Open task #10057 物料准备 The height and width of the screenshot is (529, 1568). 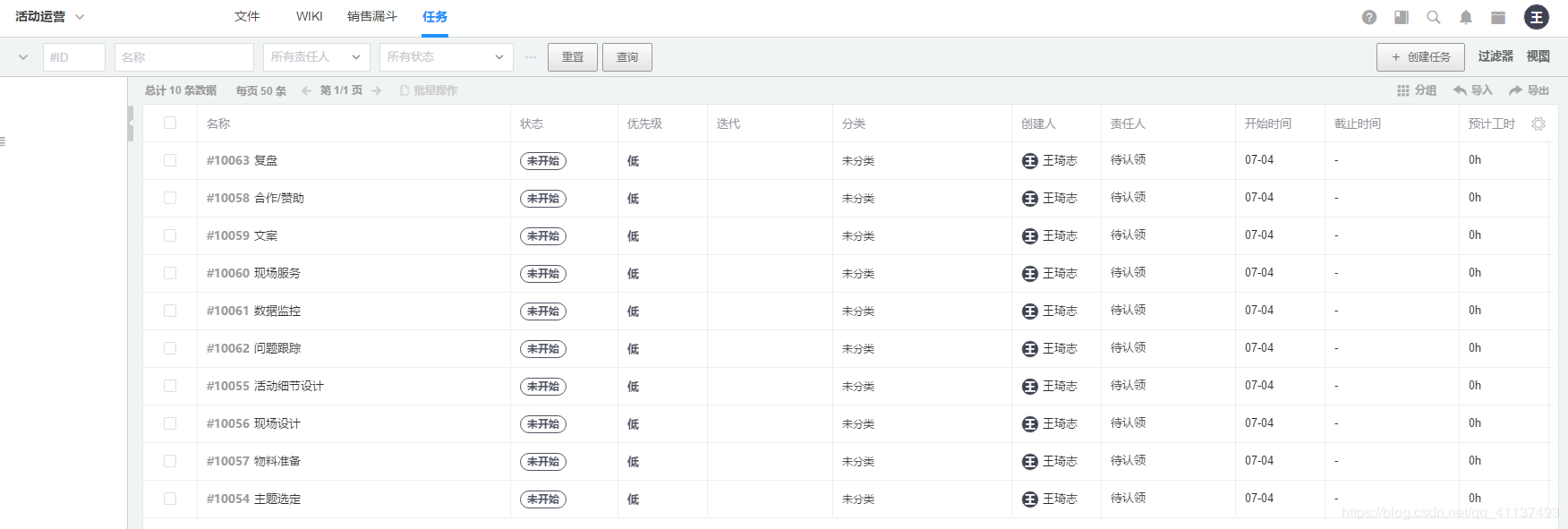pos(253,462)
